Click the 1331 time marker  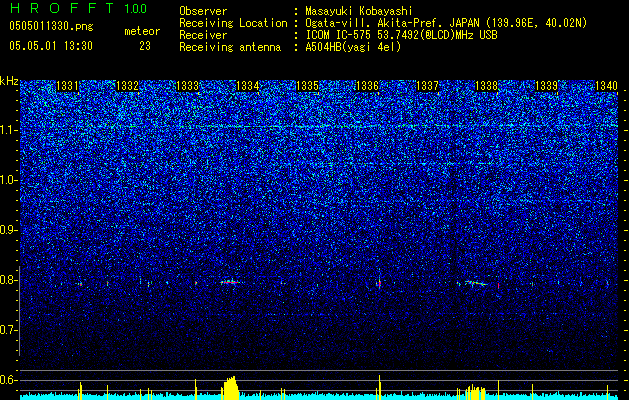point(67,86)
